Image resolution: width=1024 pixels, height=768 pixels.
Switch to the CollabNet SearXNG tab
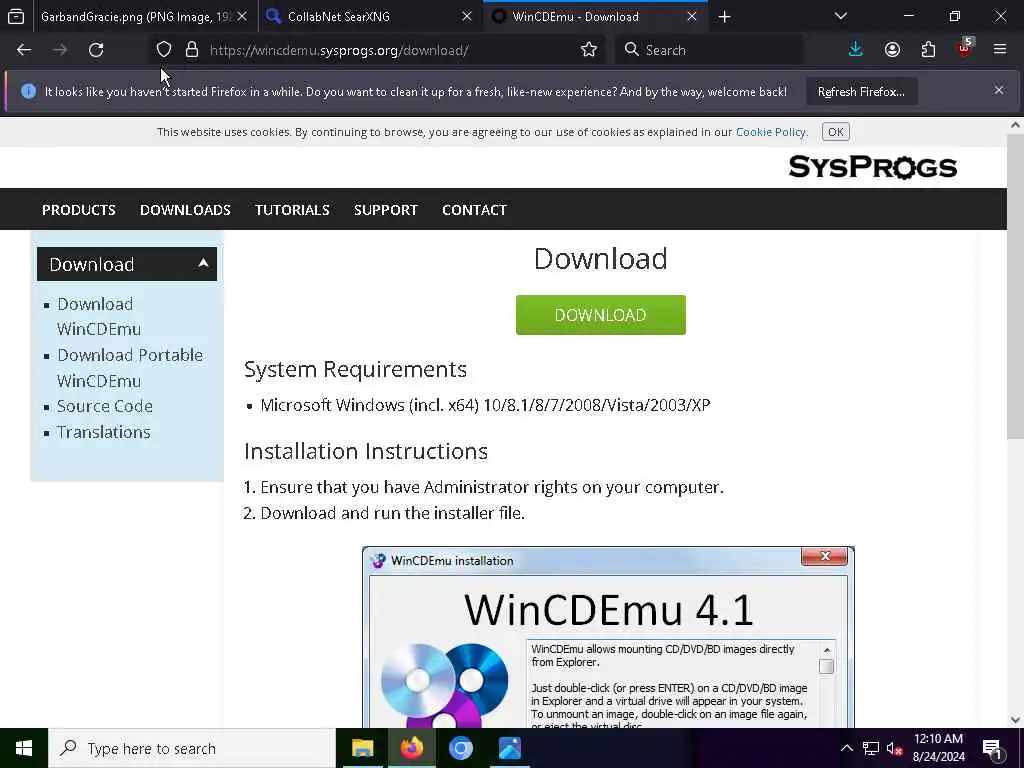(371, 17)
